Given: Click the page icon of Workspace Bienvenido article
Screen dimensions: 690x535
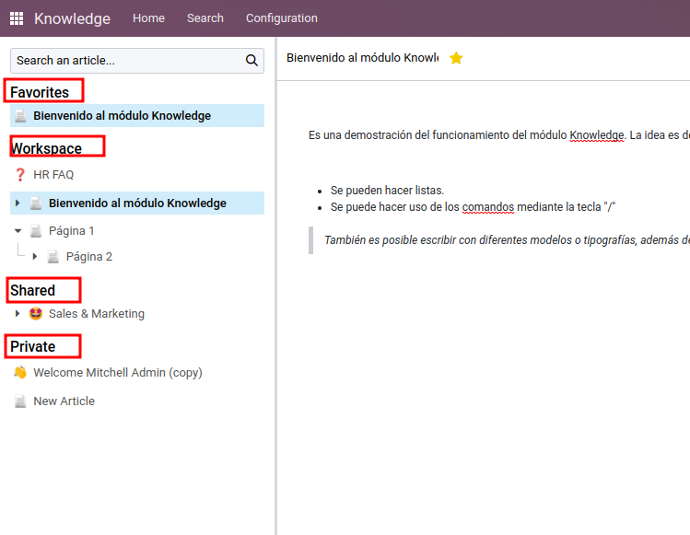Looking at the screenshot, I should pos(36,203).
